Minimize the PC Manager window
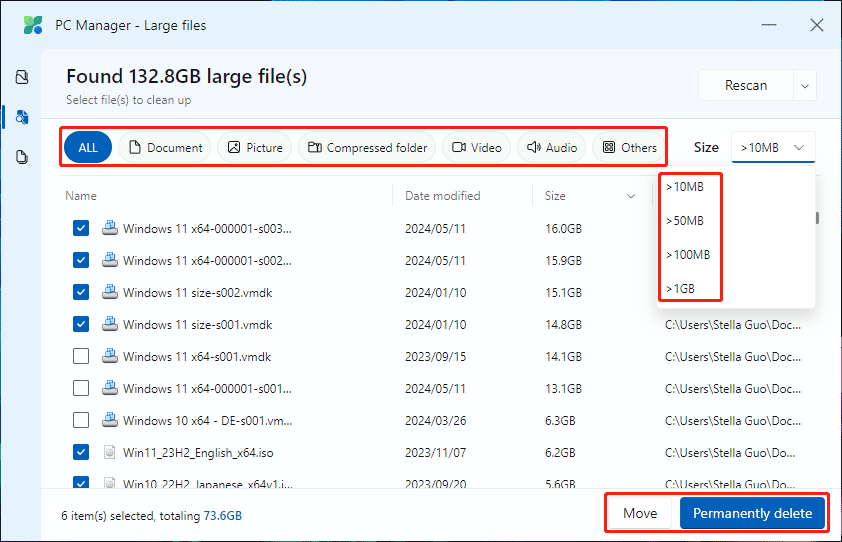The height and width of the screenshot is (542, 842). [769, 25]
